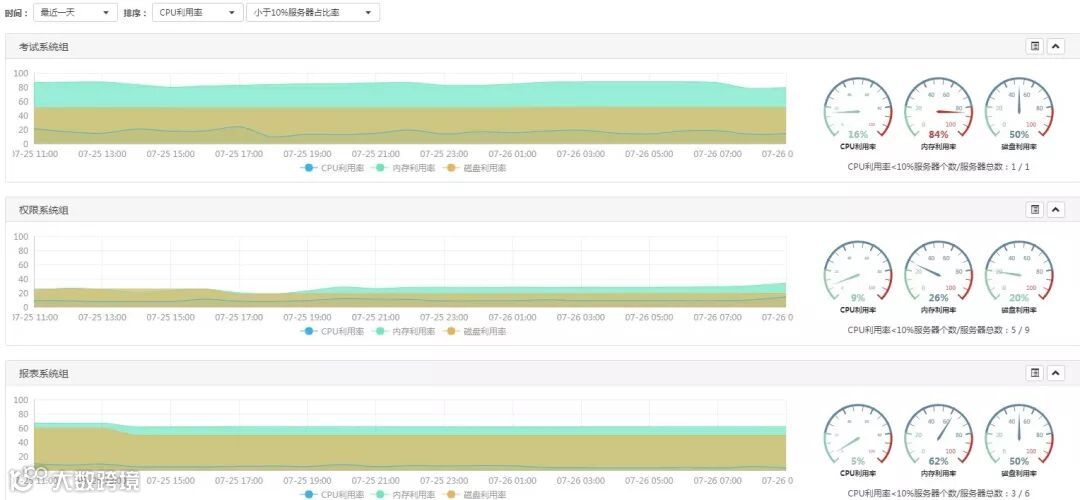
Task: Click the 9% CPU利用率 gauge in 权限系统组
Action: pyautogui.click(x=858, y=275)
